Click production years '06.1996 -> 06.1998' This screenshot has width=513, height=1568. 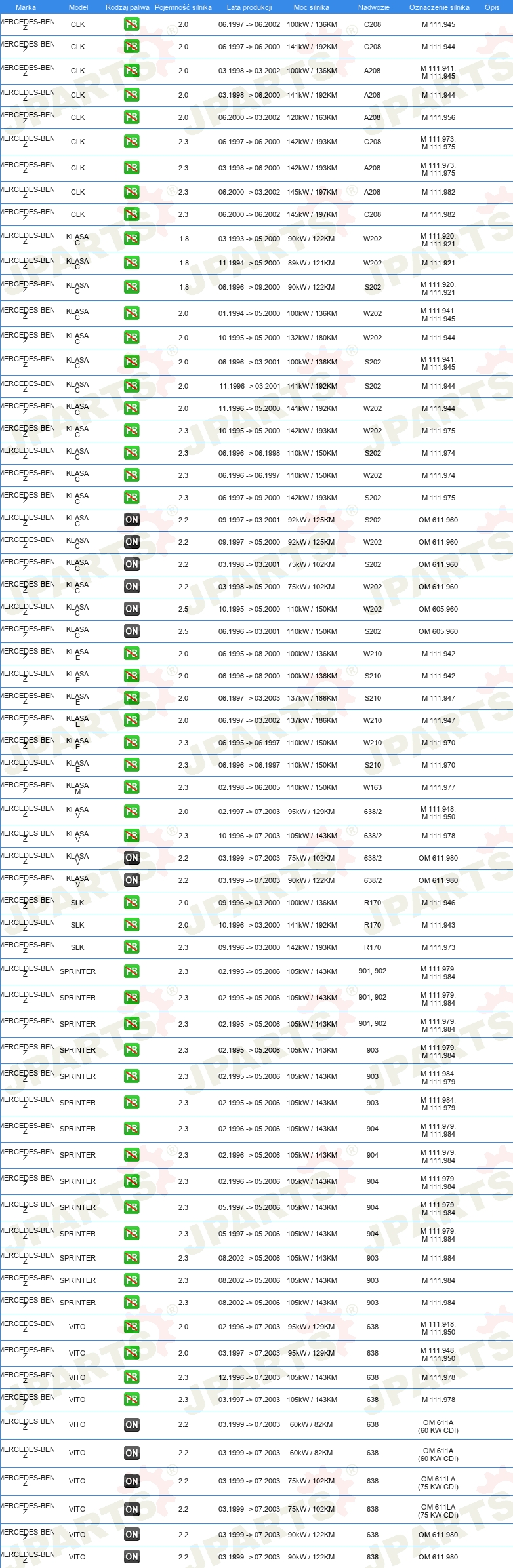249,453
